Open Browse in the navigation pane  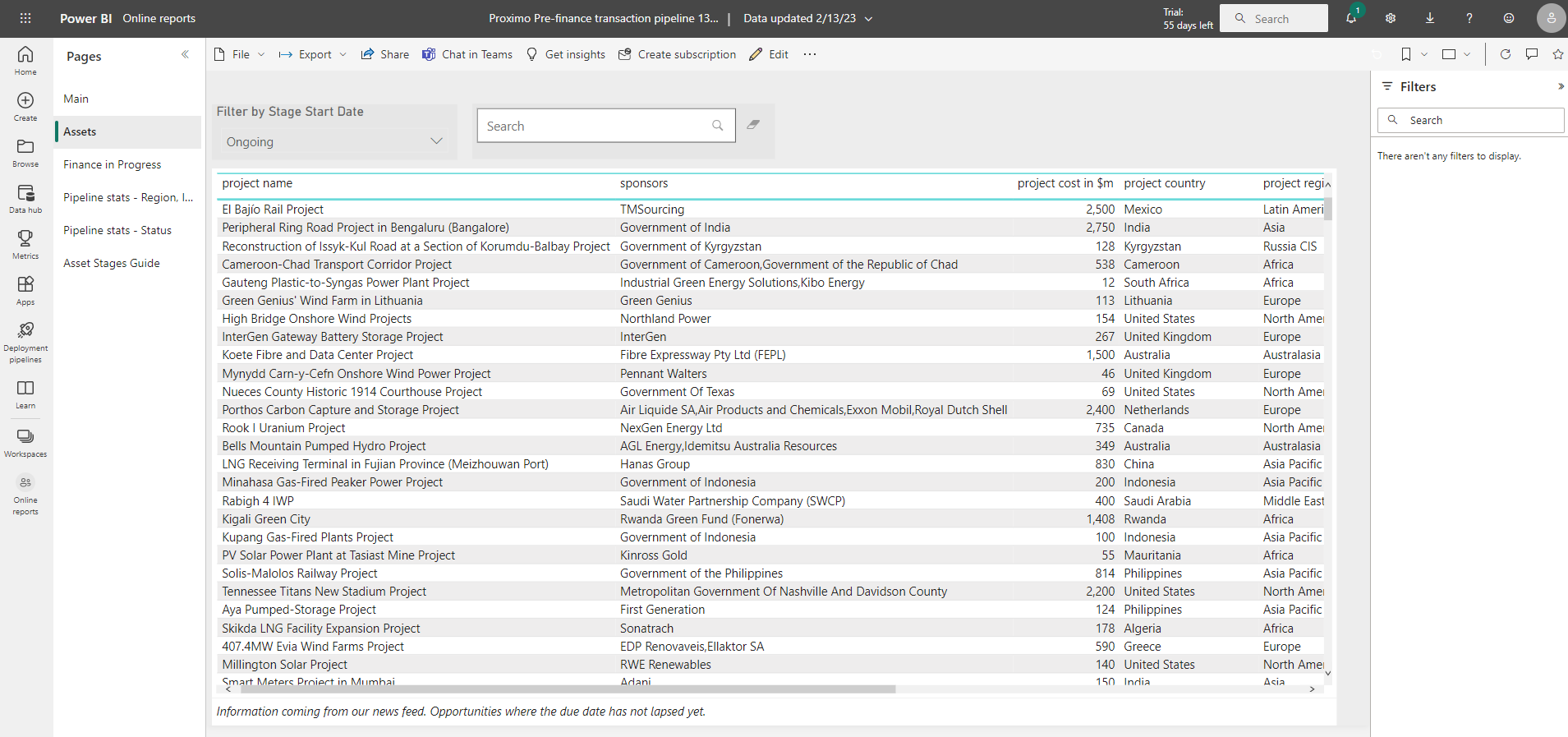[25, 153]
